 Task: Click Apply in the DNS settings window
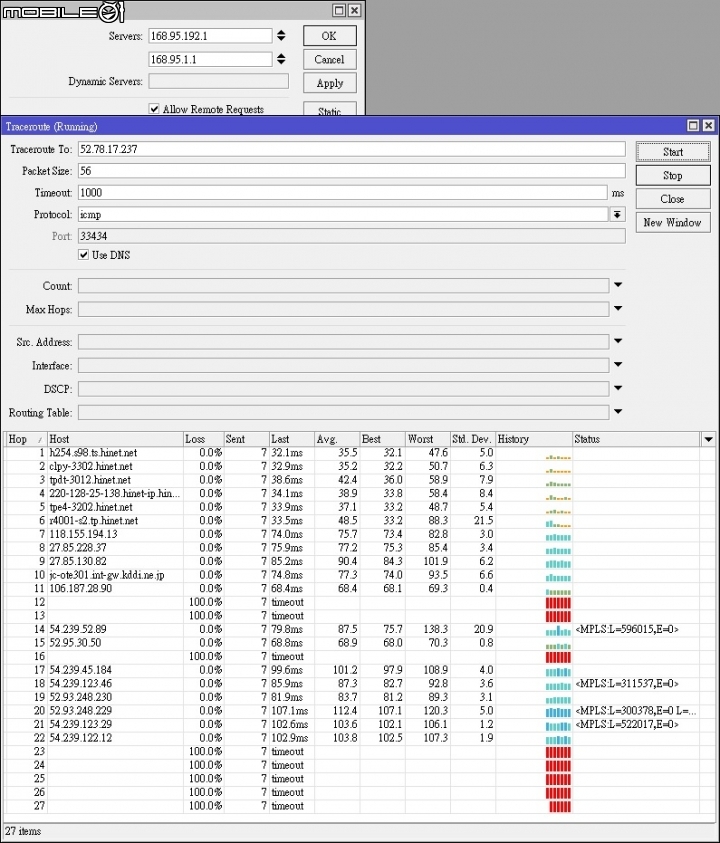tap(330, 83)
